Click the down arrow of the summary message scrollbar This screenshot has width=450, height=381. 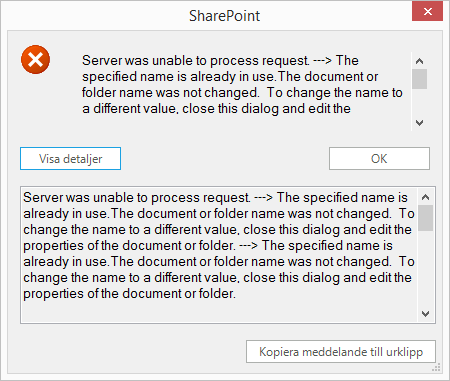pyautogui.click(x=419, y=123)
